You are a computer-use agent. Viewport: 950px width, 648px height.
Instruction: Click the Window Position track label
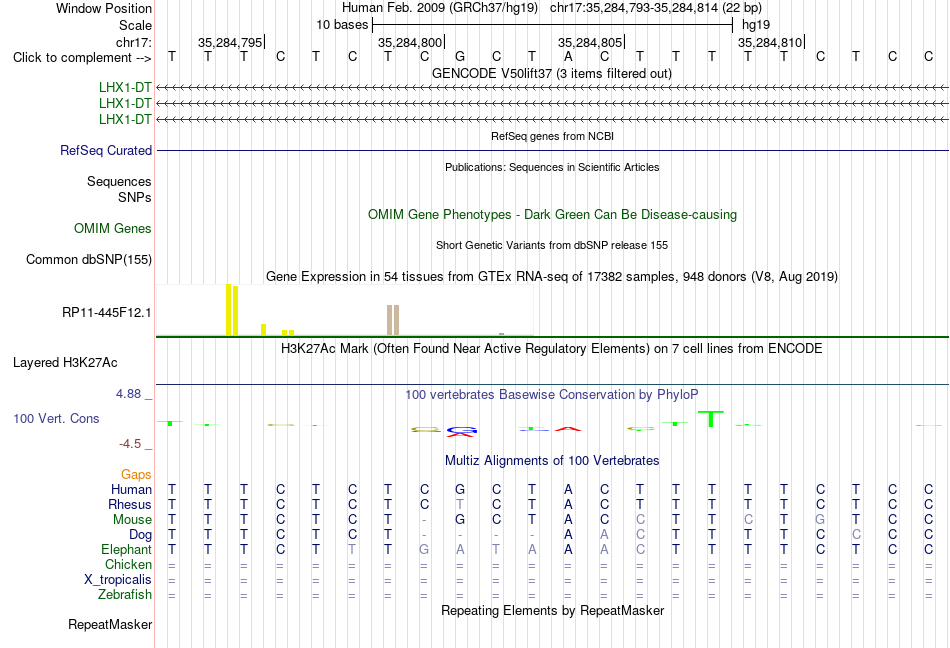pyautogui.click(x=104, y=8)
